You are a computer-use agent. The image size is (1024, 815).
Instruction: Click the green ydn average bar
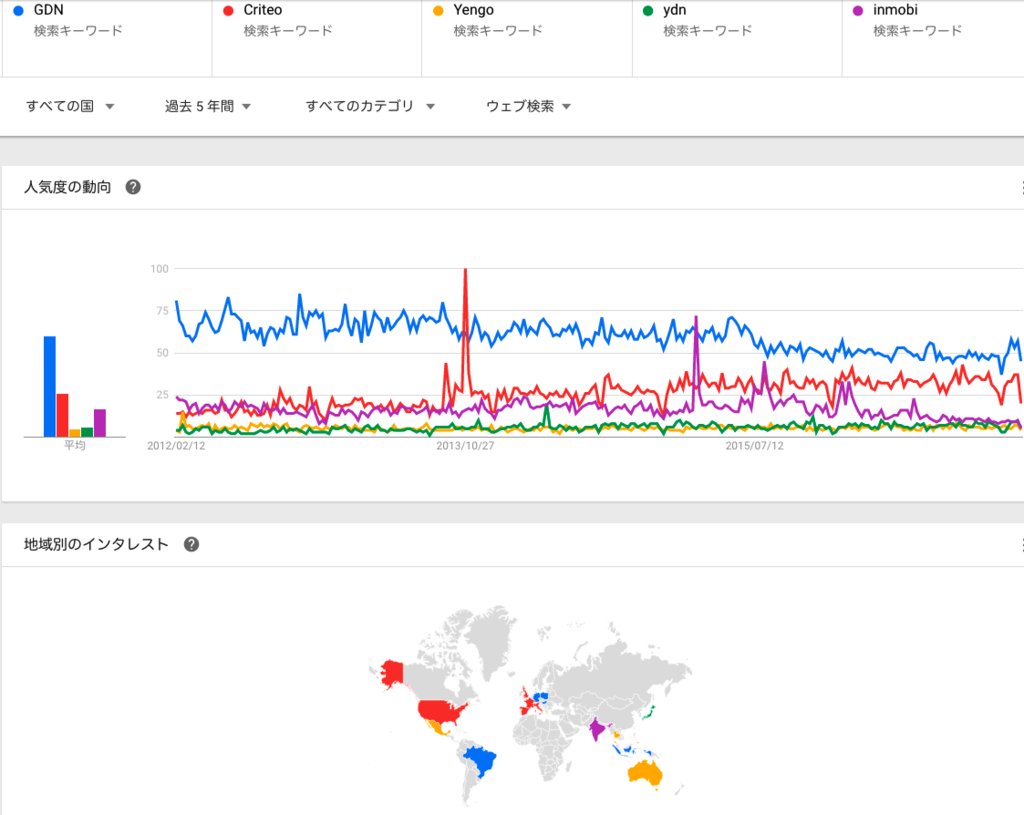87,432
